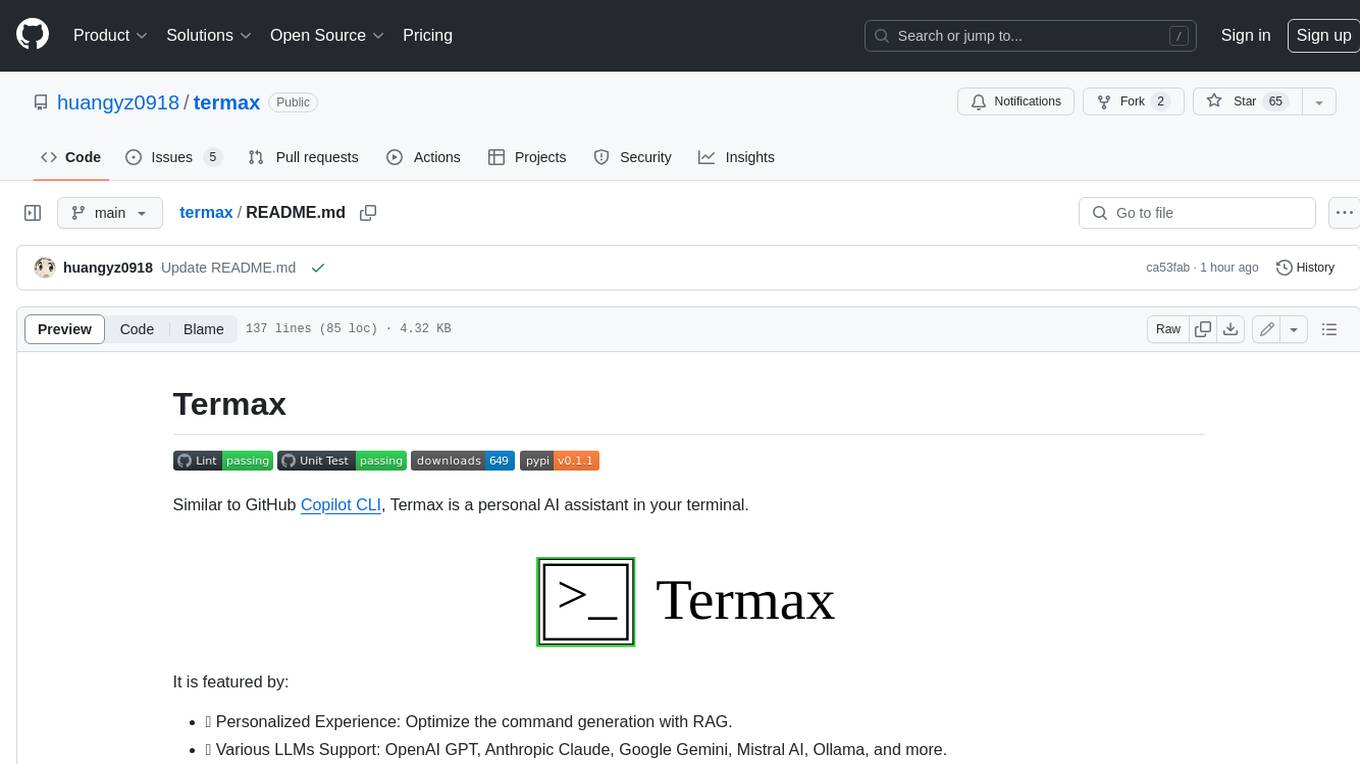Screen dimensions: 1360x764
Task: Click the downloads 649 badge
Action: pyautogui.click(x=463, y=460)
